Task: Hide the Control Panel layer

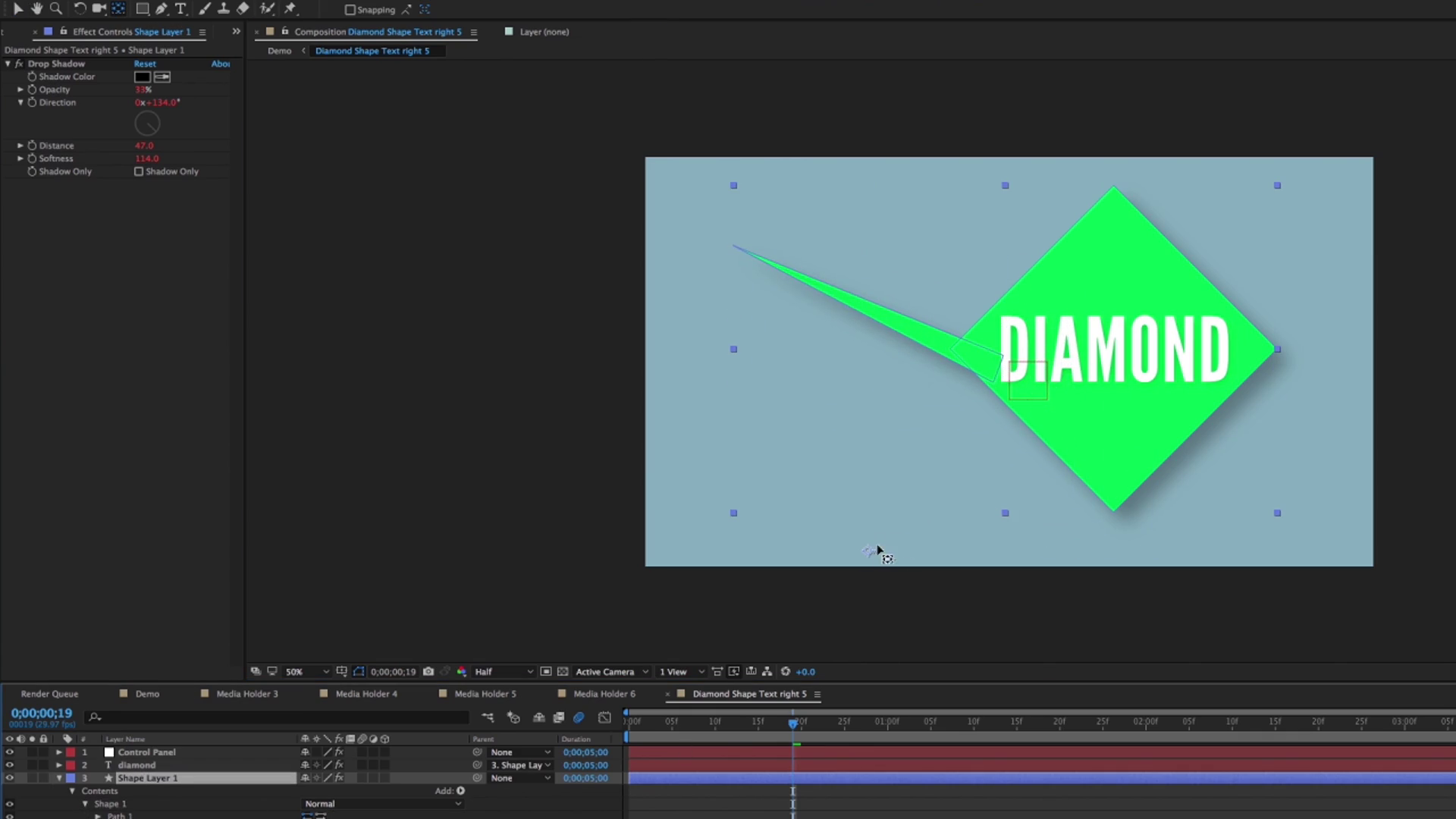Action: [9, 752]
